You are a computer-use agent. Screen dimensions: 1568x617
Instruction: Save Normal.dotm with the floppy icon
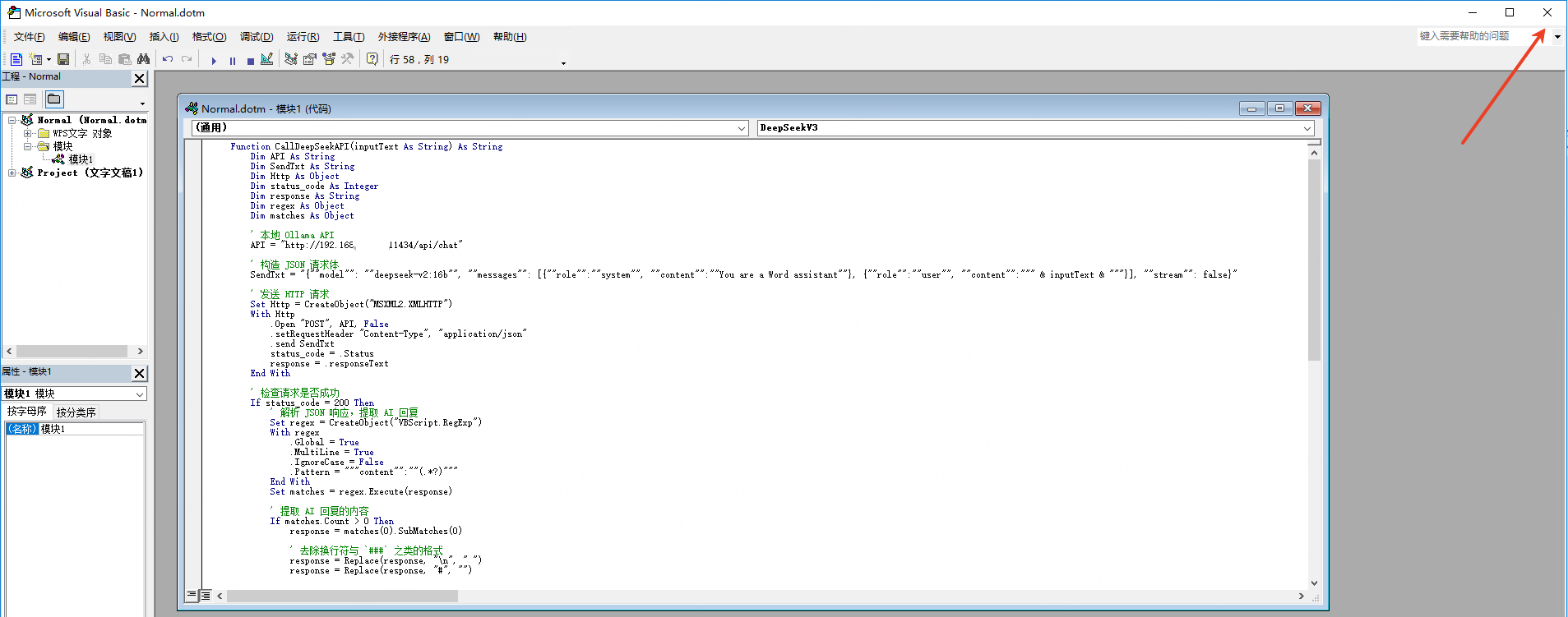pyautogui.click(x=63, y=59)
